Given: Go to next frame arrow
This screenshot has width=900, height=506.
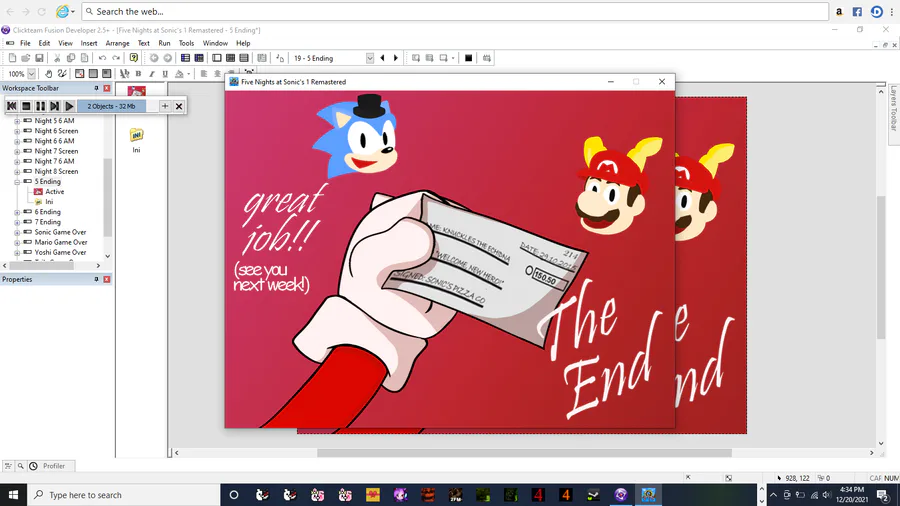Looking at the screenshot, I should click(395, 58).
